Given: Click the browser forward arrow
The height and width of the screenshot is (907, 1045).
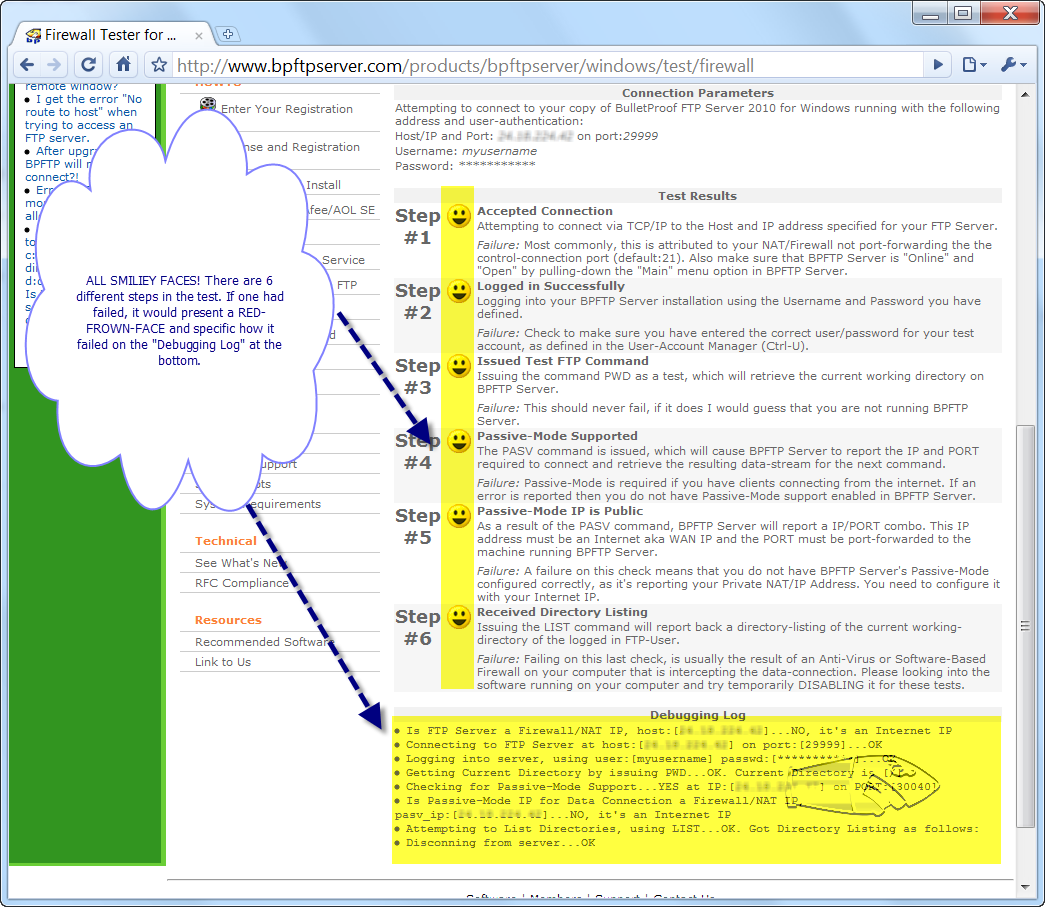Looking at the screenshot, I should point(54,65).
